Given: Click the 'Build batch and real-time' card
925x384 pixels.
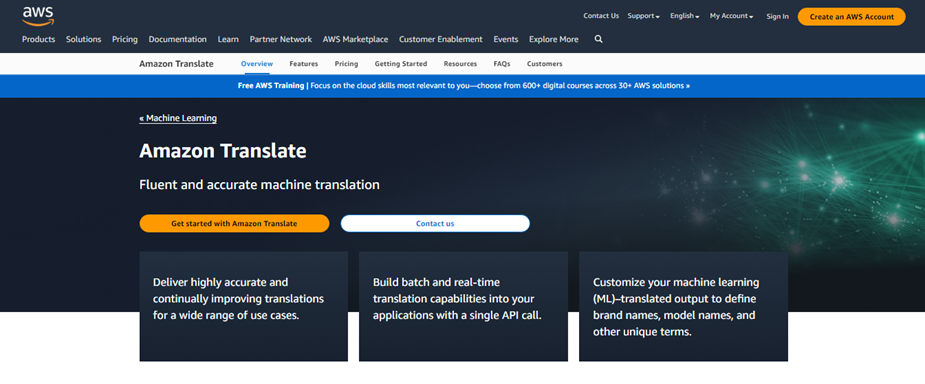Looking at the screenshot, I should (463, 306).
